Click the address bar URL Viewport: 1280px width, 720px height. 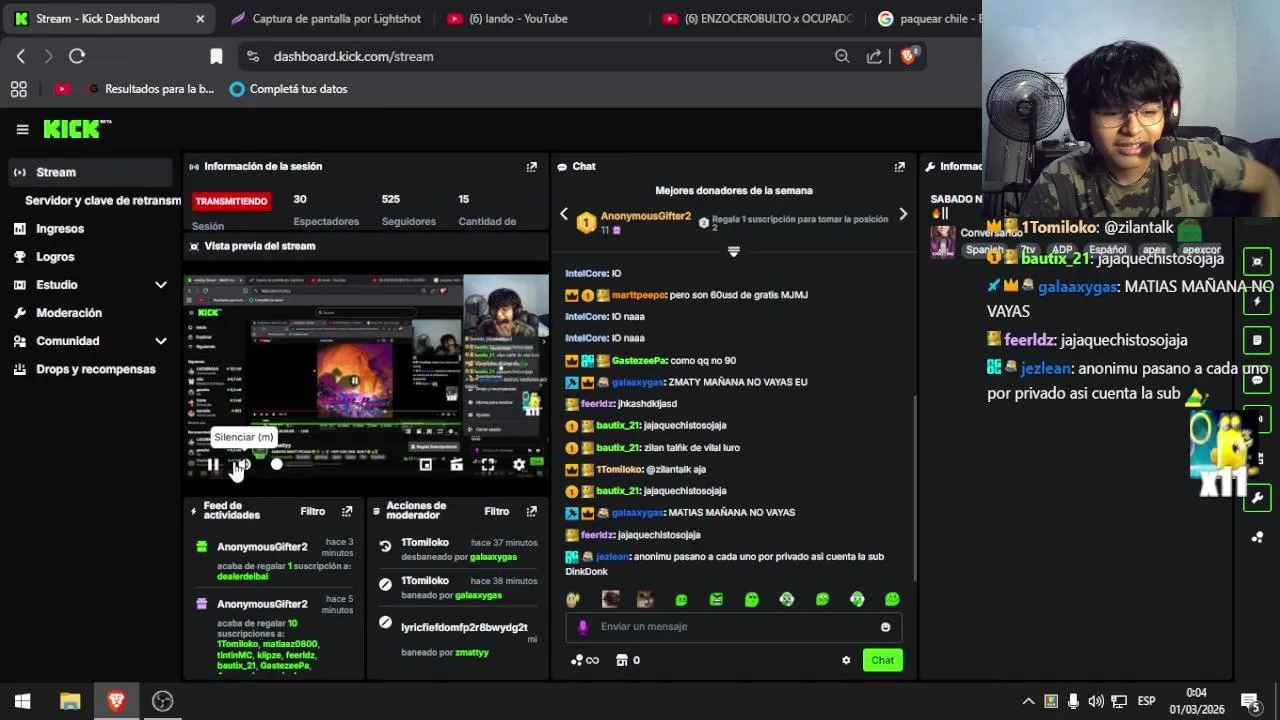[354, 57]
